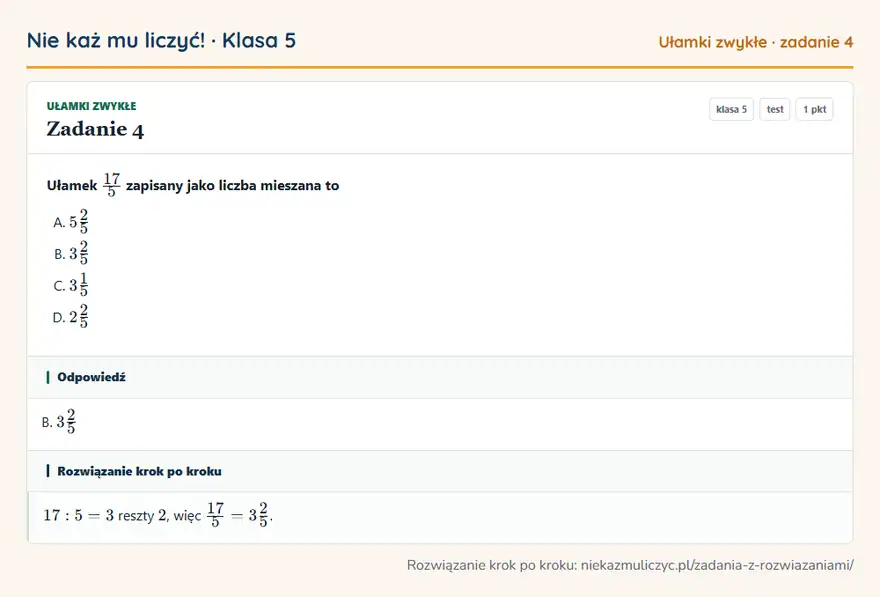Image resolution: width=880 pixels, height=597 pixels.
Task: Click the answer shown under 'Odpowiedź'
Action: (59, 421)
